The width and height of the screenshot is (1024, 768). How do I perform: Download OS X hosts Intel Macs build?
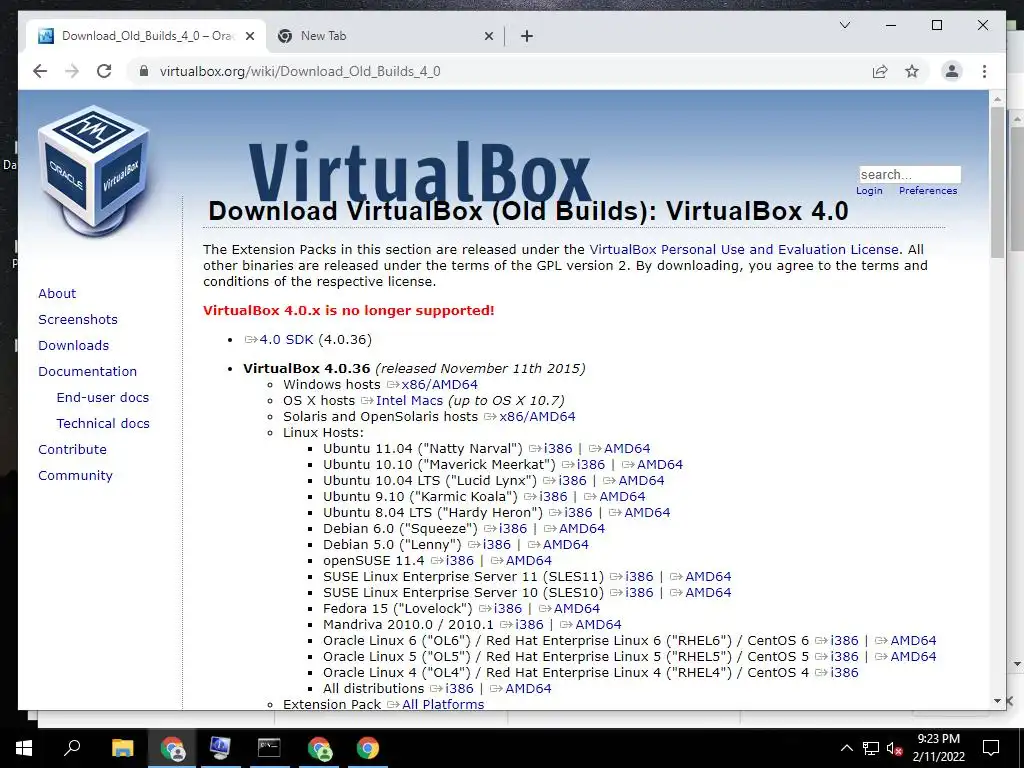tap(409, 400)
